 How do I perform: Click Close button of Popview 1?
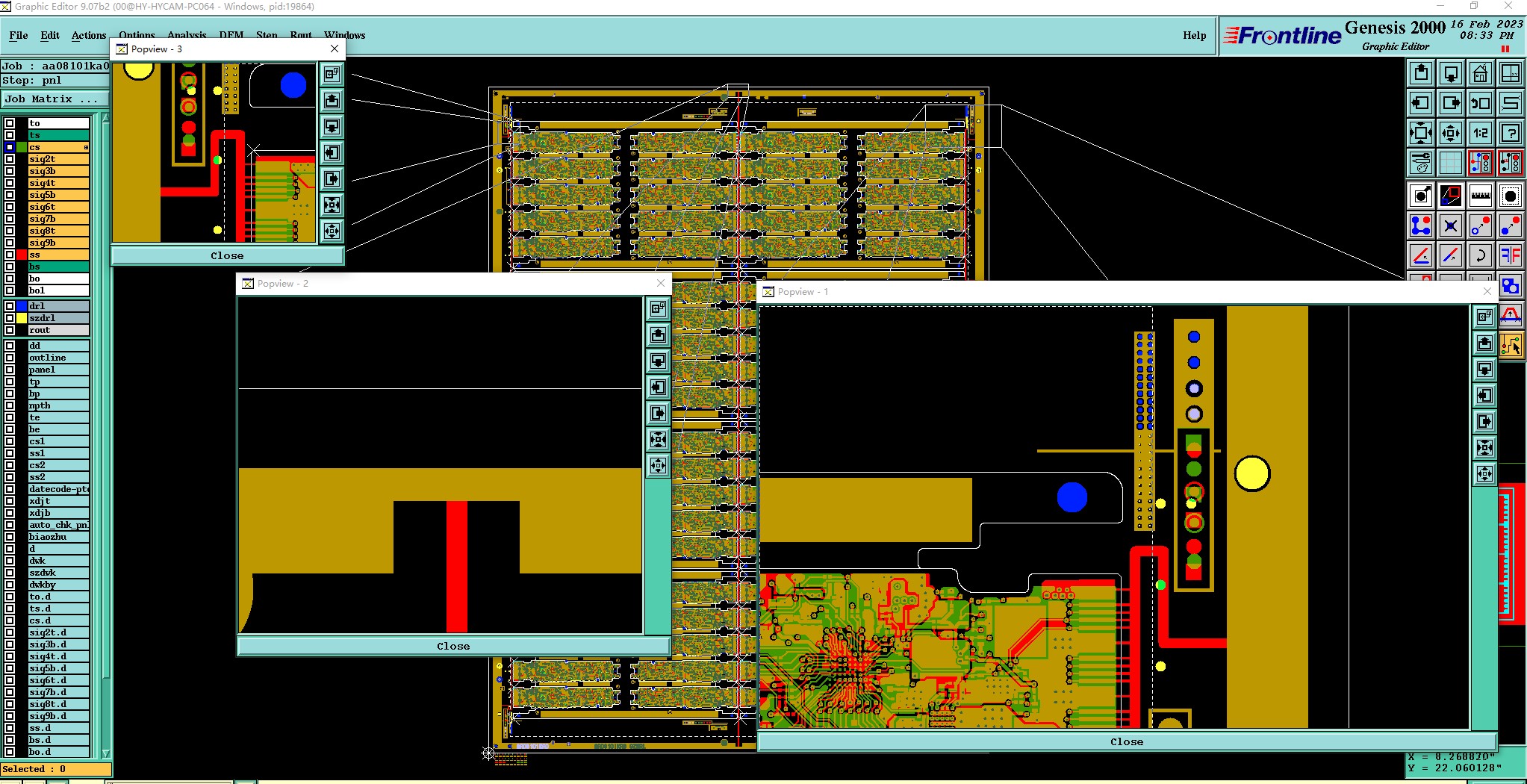1127,741
